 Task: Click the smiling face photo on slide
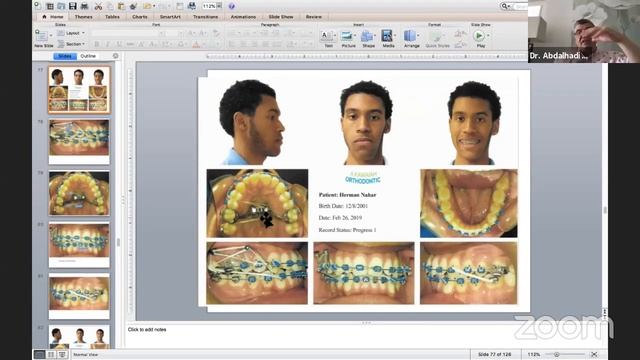(473, 122)
